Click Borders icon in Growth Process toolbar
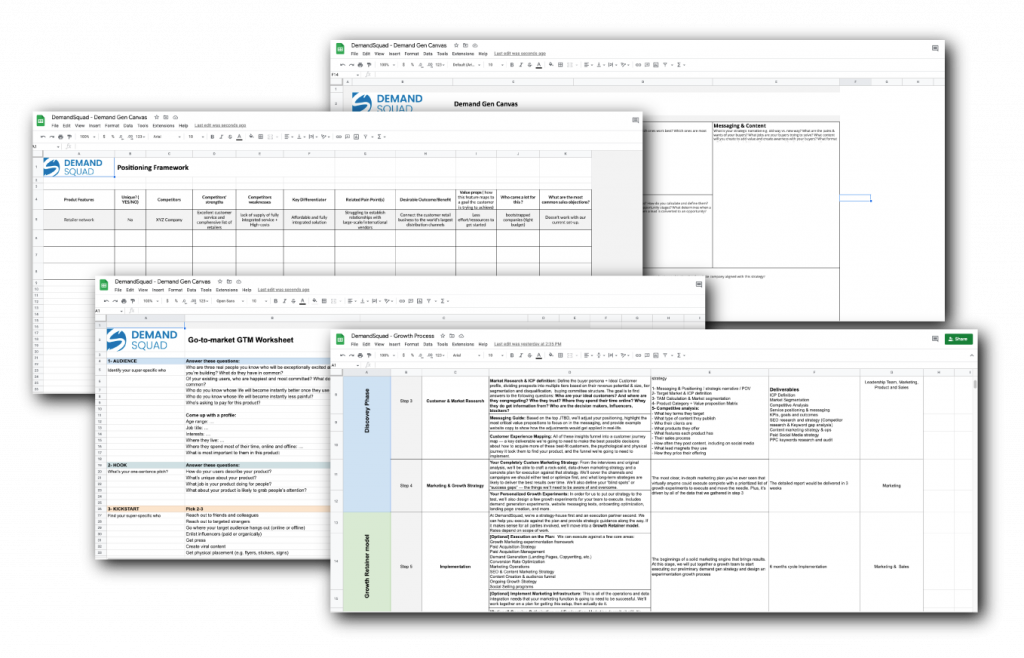 tap(560, 355)
